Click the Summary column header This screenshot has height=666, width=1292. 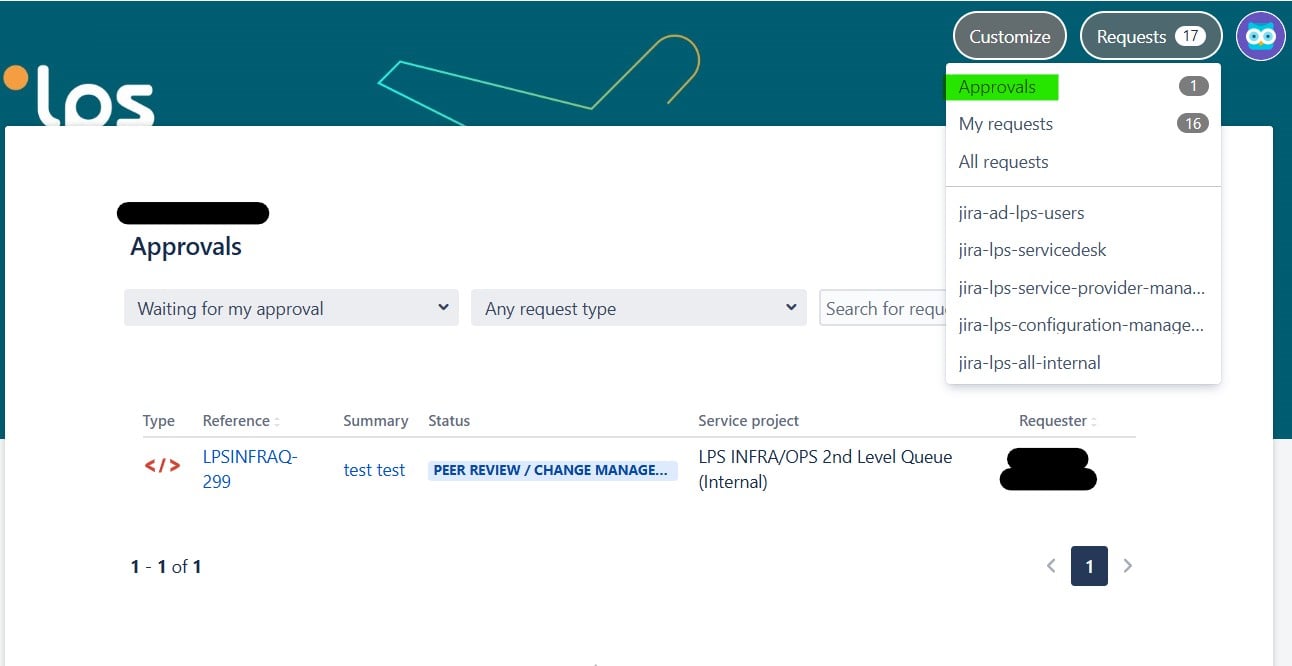[x=376, y=421]
